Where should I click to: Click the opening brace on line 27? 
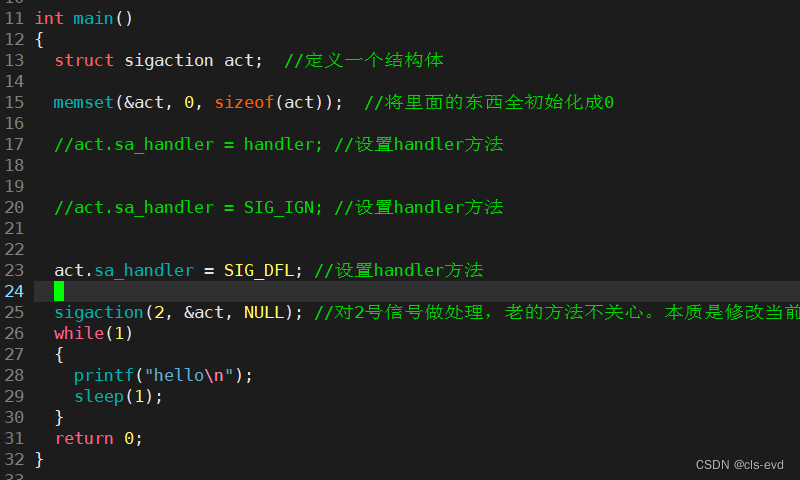point(59,355)
